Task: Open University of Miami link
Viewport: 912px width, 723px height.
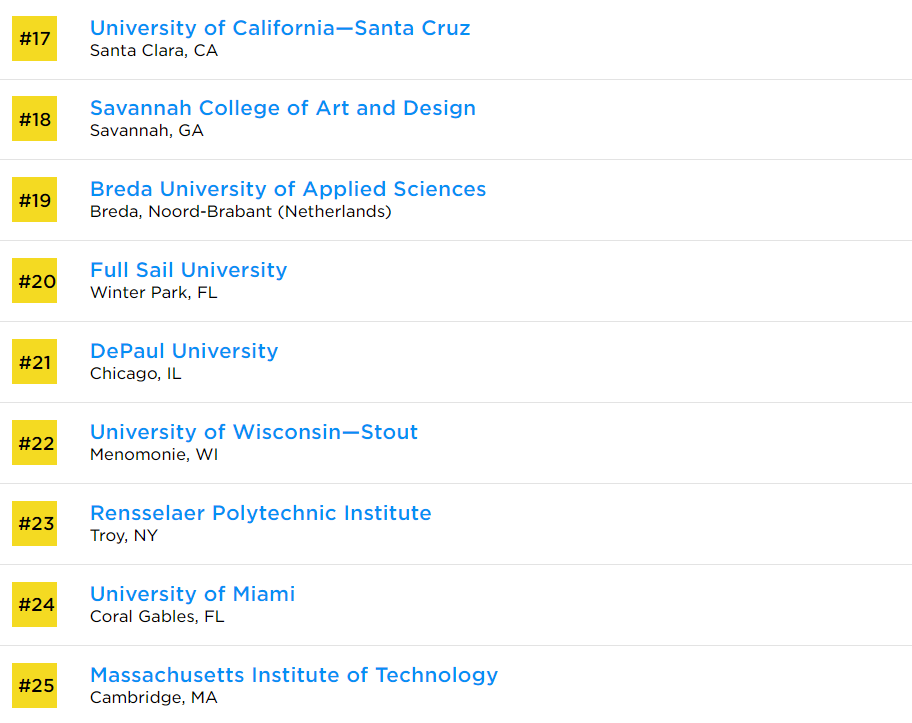Action: point(193,594)
